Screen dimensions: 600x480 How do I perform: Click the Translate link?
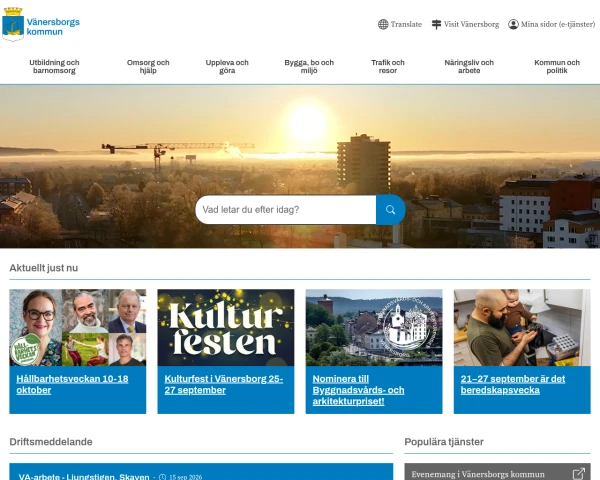406,24
